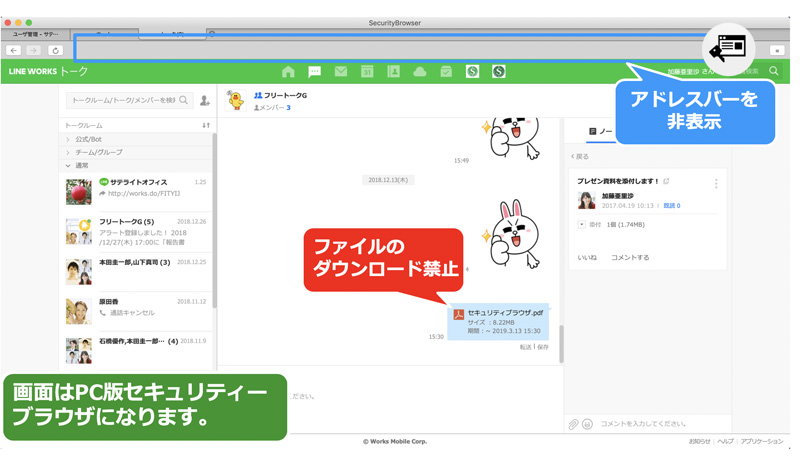The width and height of the screenshot is (800, 460).
Task: Open the emoji sticker icon in comment box
Action: 587,424
